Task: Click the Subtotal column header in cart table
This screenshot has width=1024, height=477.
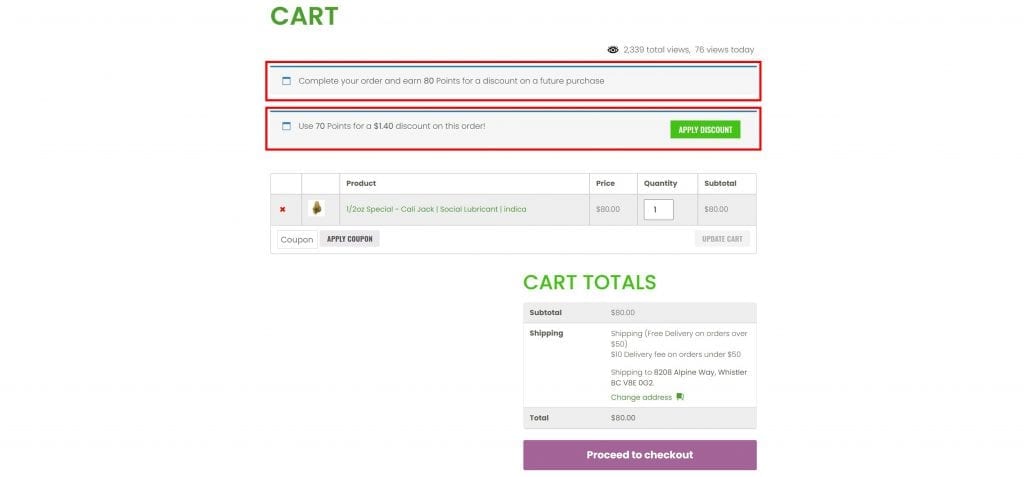Action: tap(720, 183)
